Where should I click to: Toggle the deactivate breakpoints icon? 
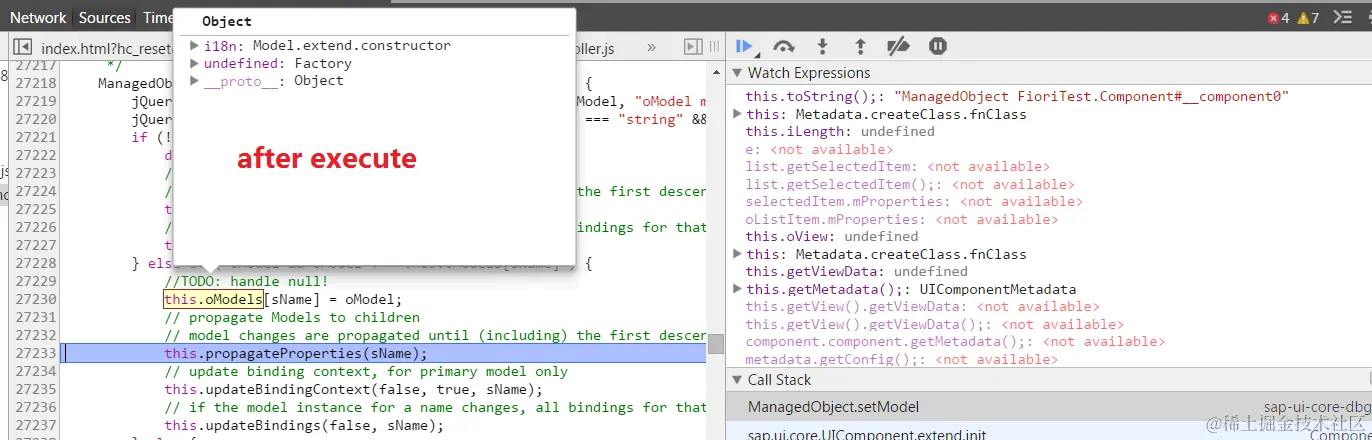point(898,46)
